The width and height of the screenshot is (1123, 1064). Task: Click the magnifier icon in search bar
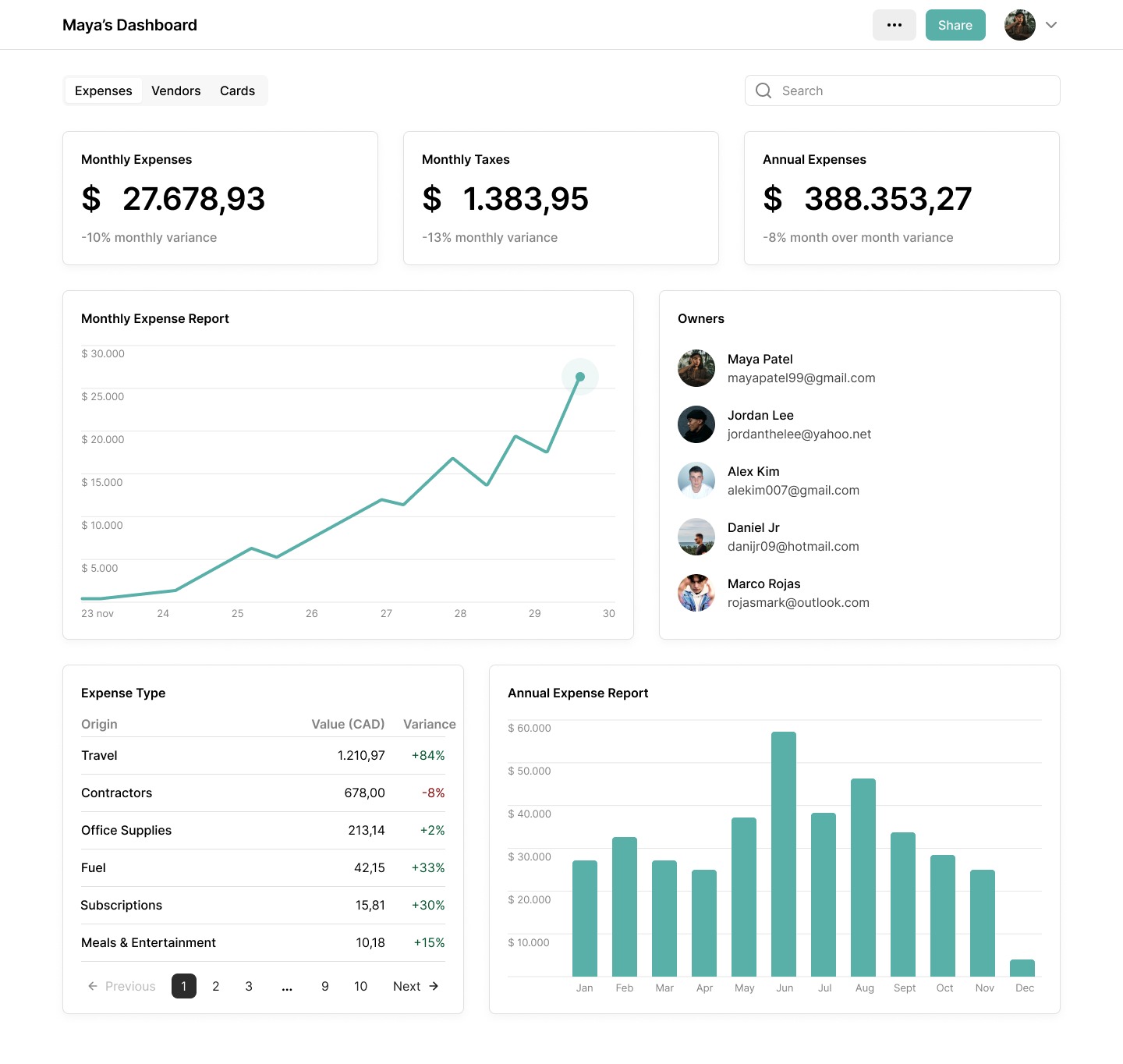(763, 90)
